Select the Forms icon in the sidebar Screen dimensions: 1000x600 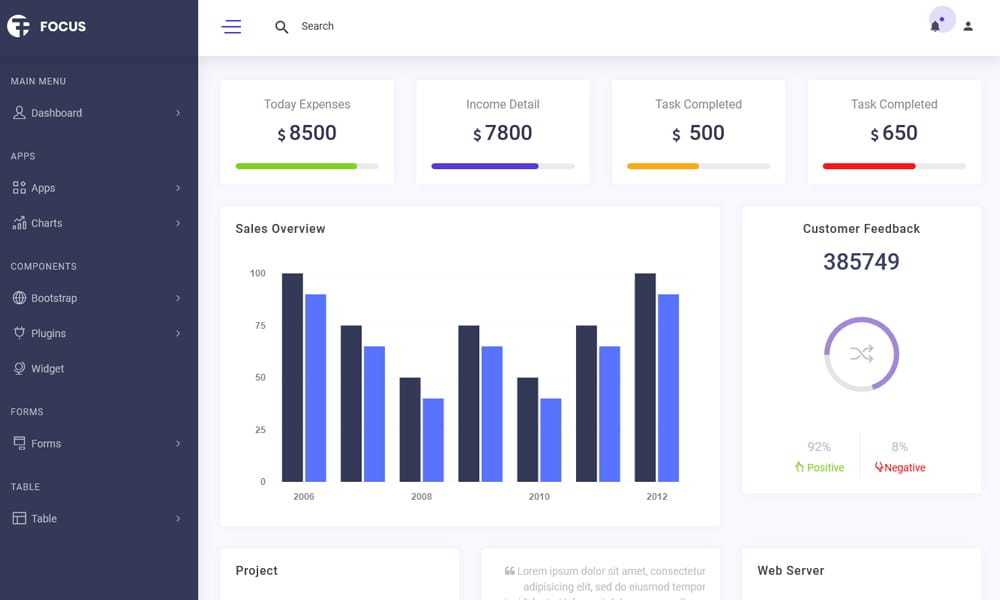tap(18, 443)
